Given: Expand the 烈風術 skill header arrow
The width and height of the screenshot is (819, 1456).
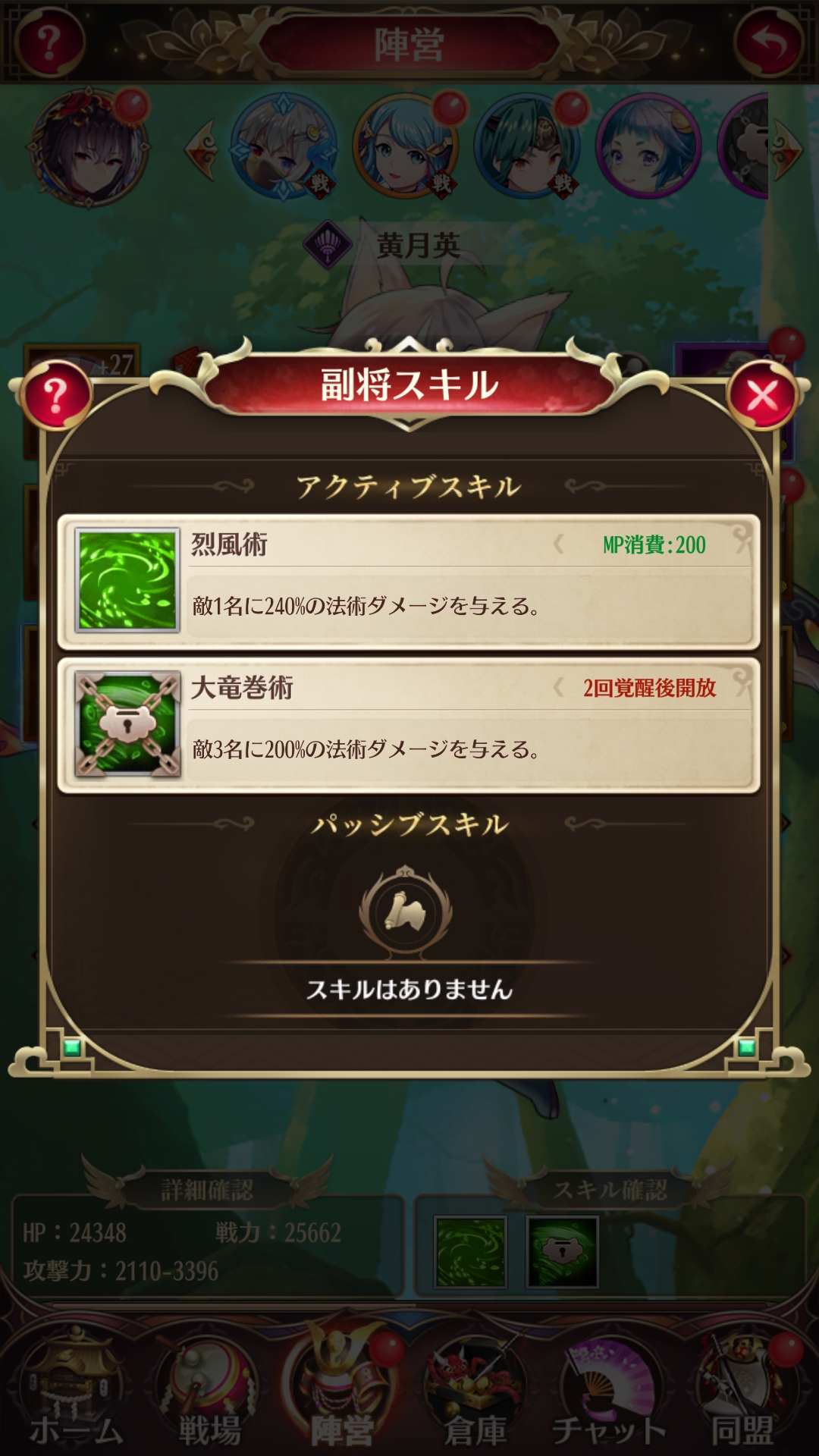Looking at the screenshot, I should [558, 544].
